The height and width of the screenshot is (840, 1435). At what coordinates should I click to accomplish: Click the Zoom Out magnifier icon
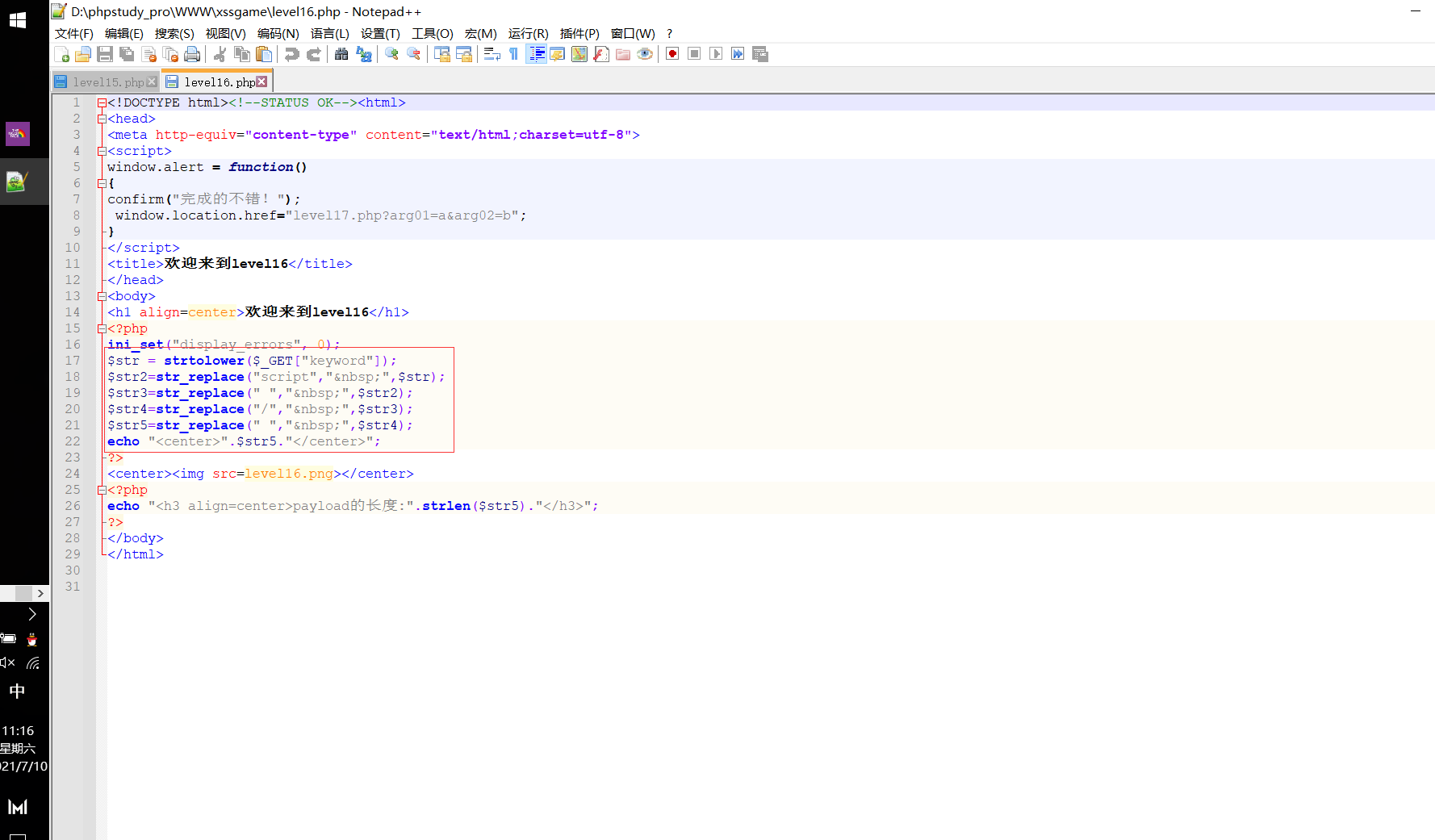tap(413, 54)
